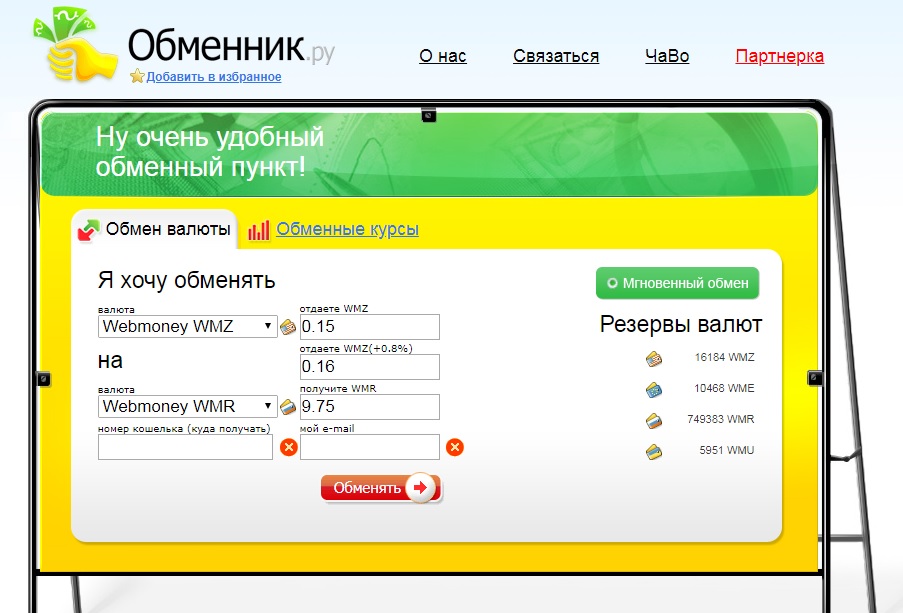Click the red X beside the e-mail field
The width and height of the screenshot is (903, 613).
(455, 447)
